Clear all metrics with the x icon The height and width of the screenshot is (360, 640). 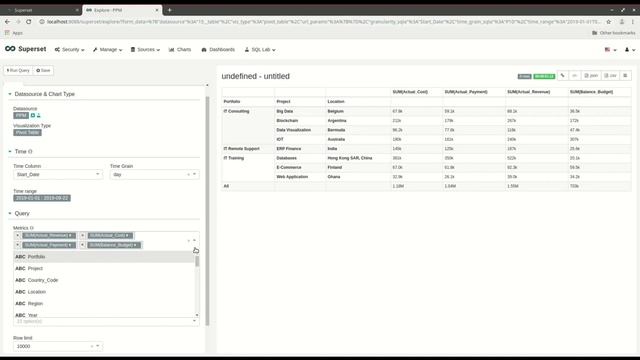click(x=189, y=240)
